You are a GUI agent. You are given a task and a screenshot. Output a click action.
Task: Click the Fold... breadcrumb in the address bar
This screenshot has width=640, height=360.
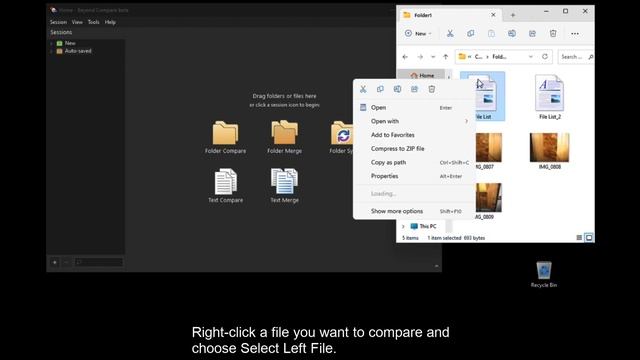point(500,57)
